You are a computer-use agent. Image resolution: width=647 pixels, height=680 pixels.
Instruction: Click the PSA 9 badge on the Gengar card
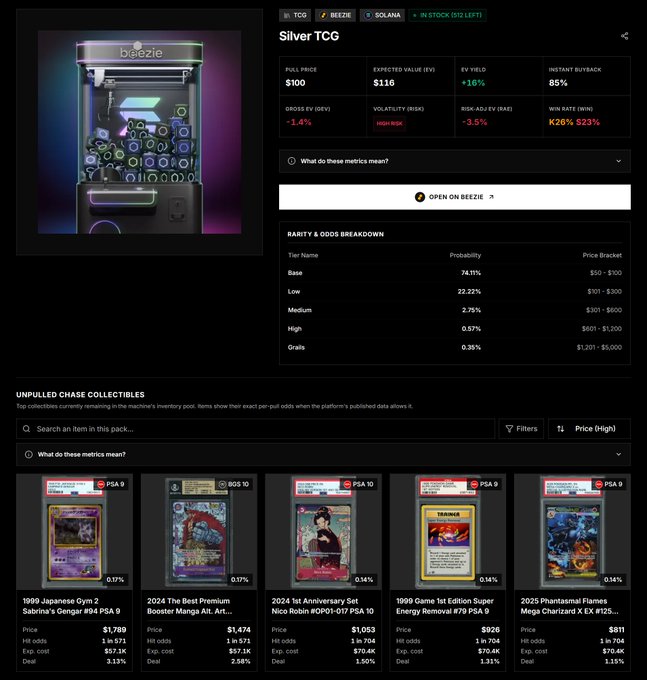pos(111,484)
